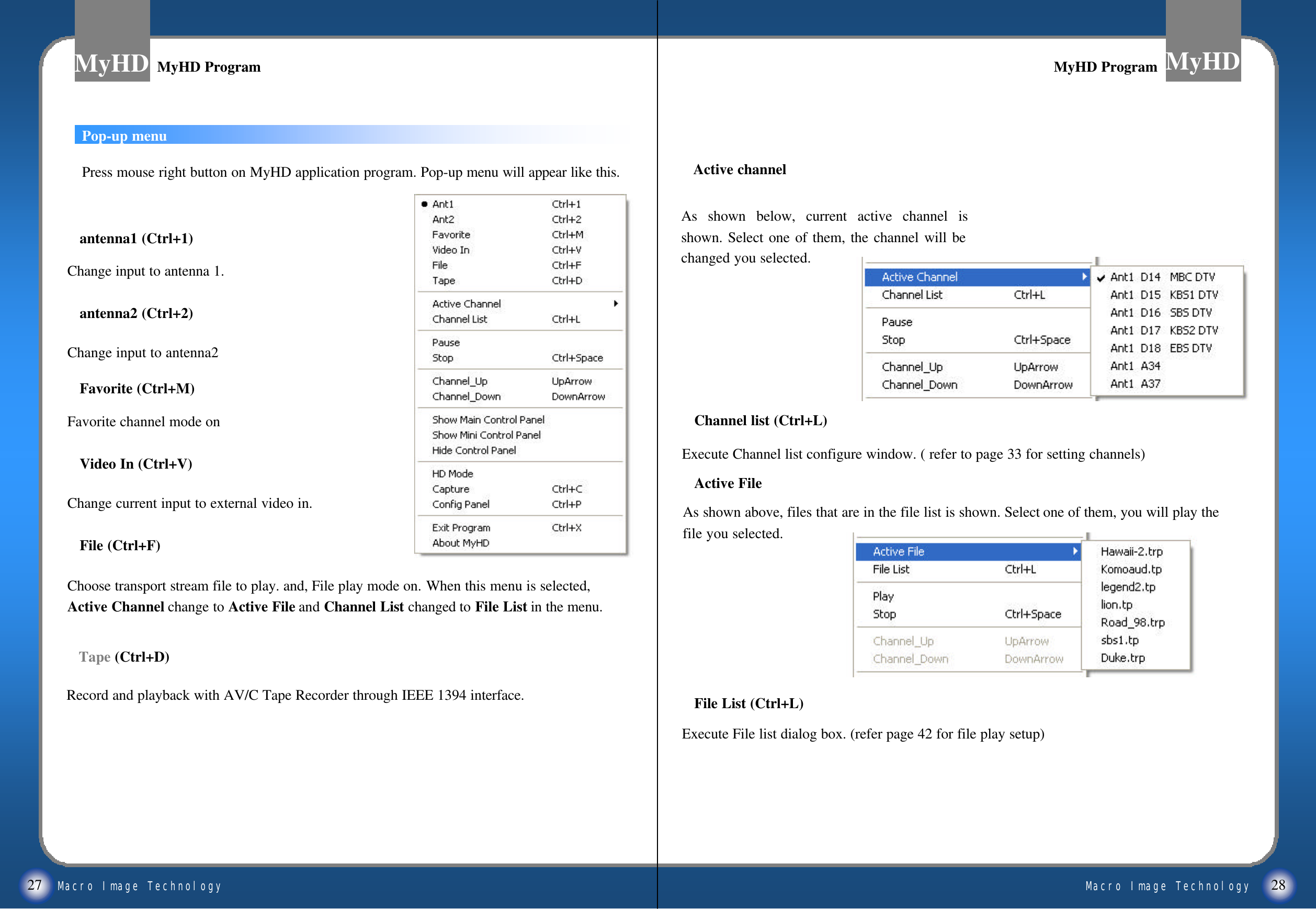
Task: Click Hide Control Panel entry
Action: (473, 450)
